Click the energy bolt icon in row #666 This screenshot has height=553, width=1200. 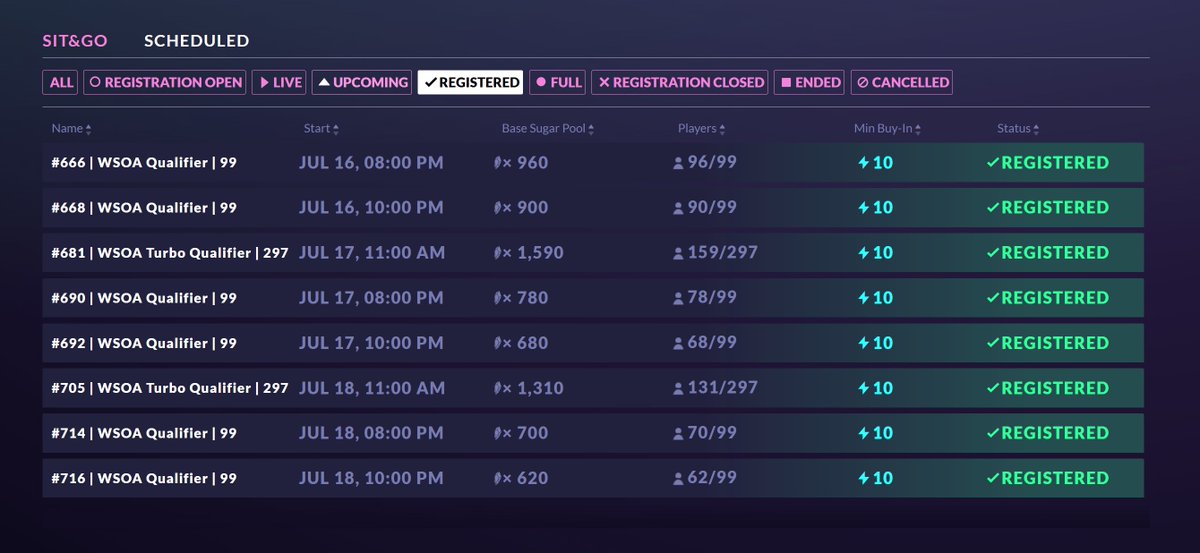point(864,162)
